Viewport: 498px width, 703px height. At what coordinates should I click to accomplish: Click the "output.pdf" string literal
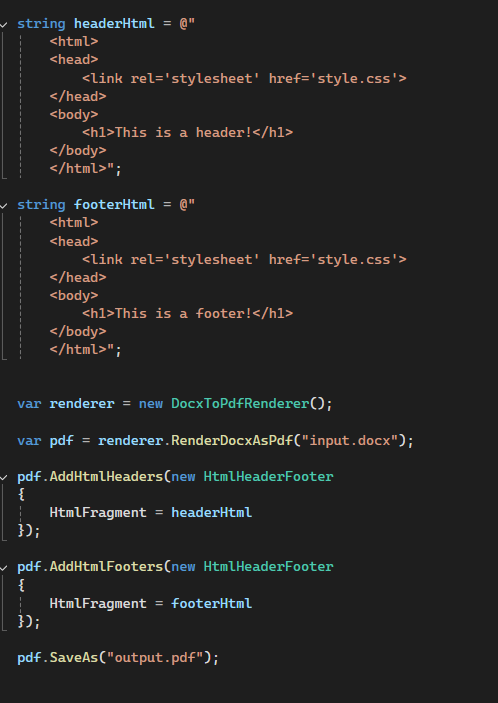tap(156, 658)
